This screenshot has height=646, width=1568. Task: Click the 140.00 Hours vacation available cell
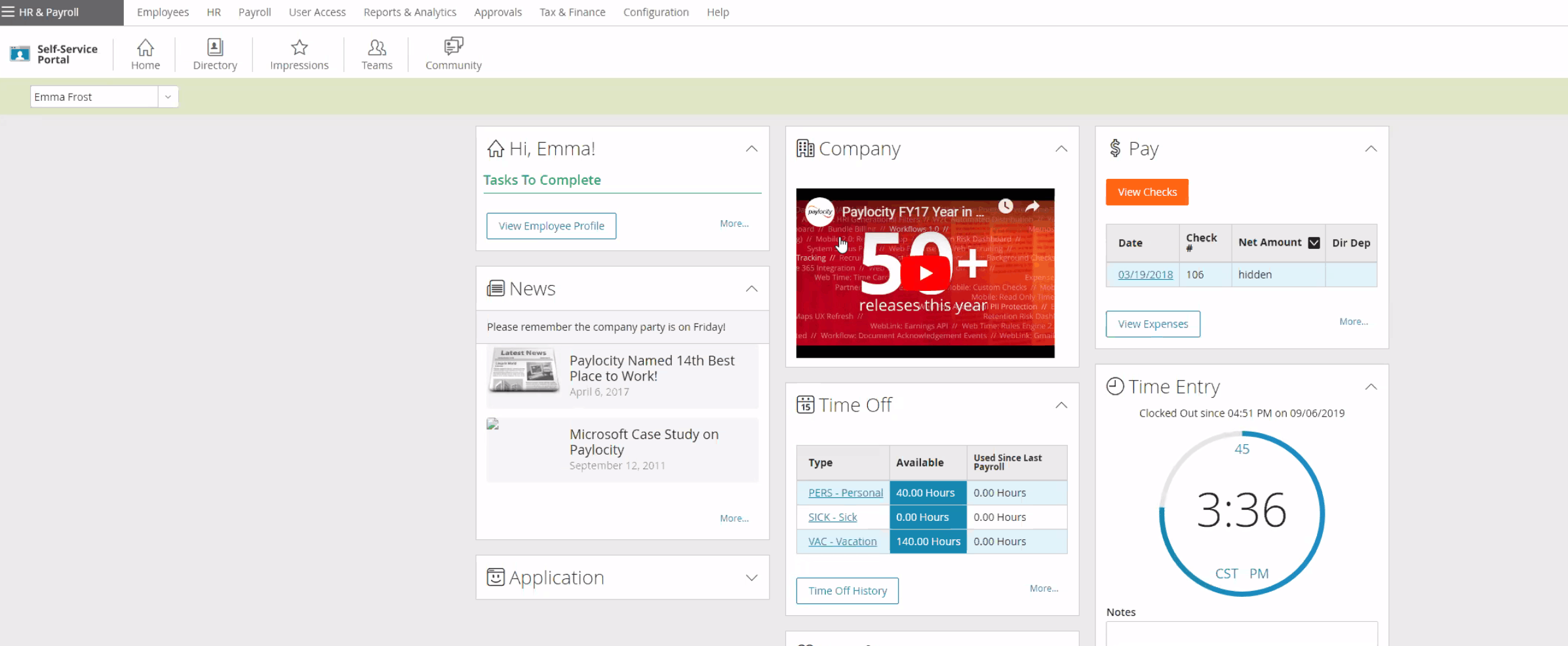click(x=928, y=541)
